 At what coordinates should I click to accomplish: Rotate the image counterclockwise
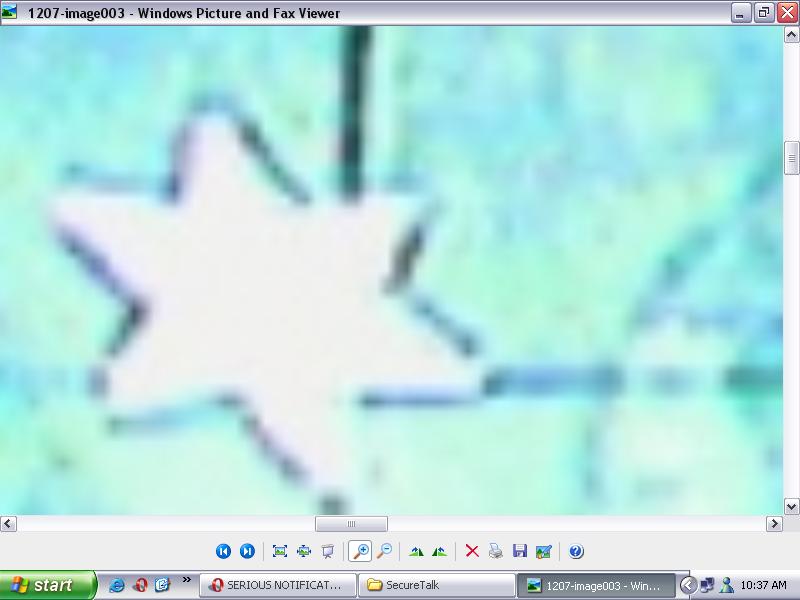[439, 551]
